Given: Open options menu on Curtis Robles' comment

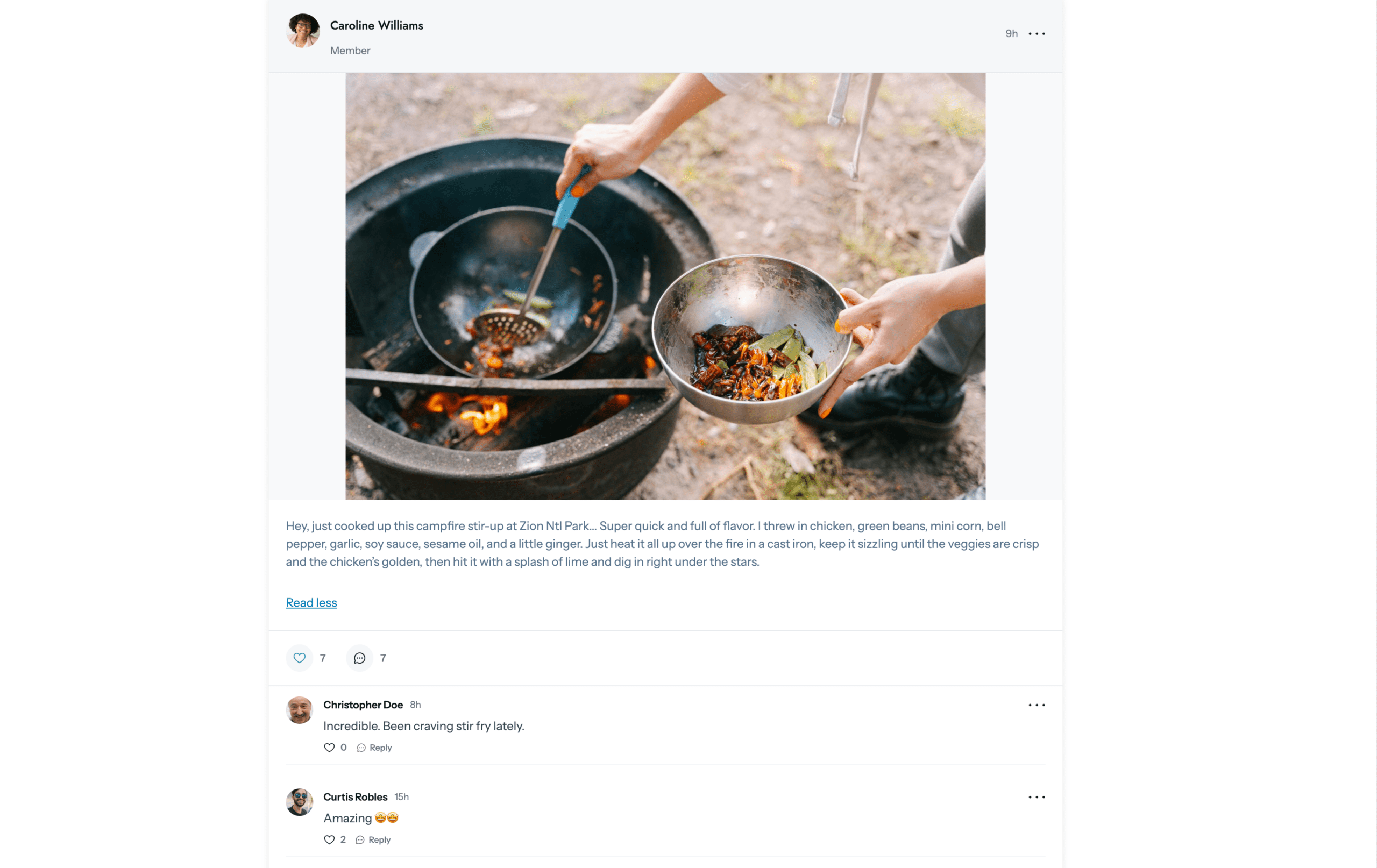Looking at the screenshot, I should 1035,797.
